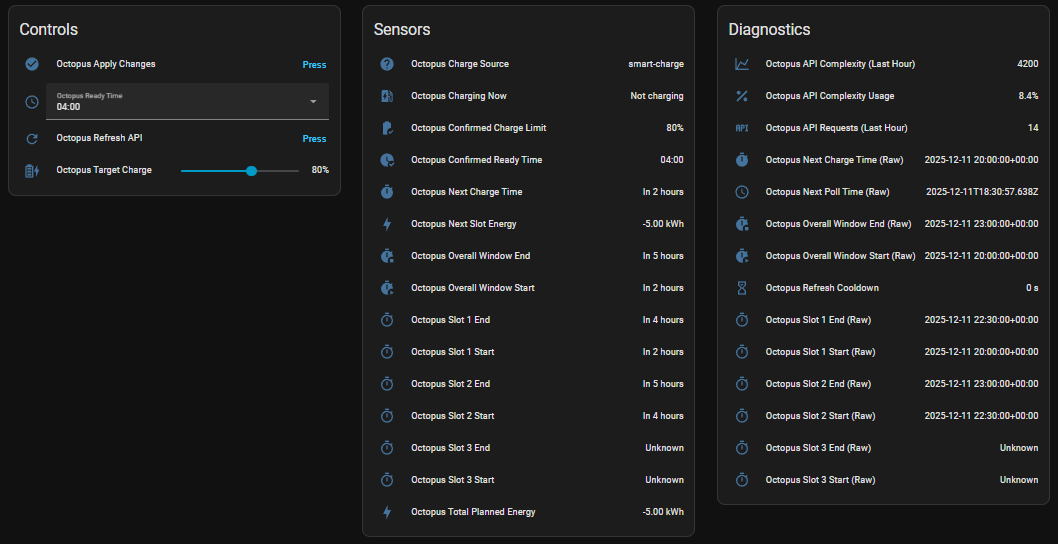1058x544 pixels.
Task: Click the API icon for Octopus API Requests
Action: (742, 128)
